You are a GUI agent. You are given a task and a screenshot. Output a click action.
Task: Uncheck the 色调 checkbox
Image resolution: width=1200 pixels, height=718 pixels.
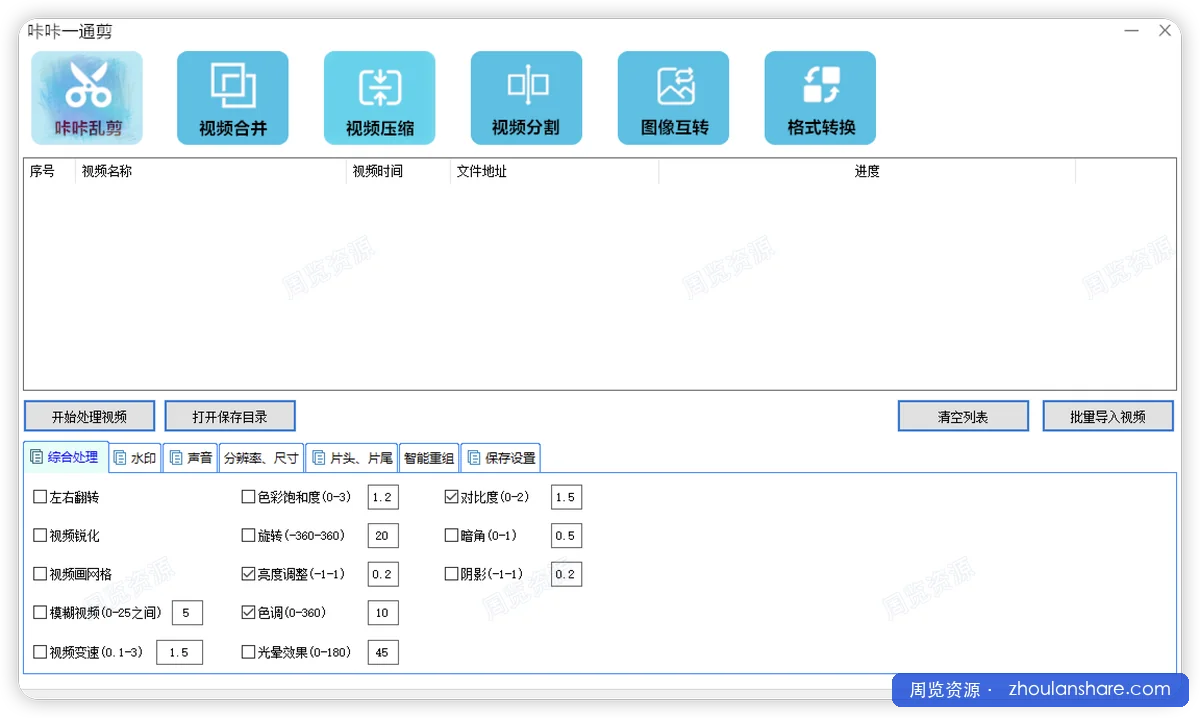pos(248,612)
